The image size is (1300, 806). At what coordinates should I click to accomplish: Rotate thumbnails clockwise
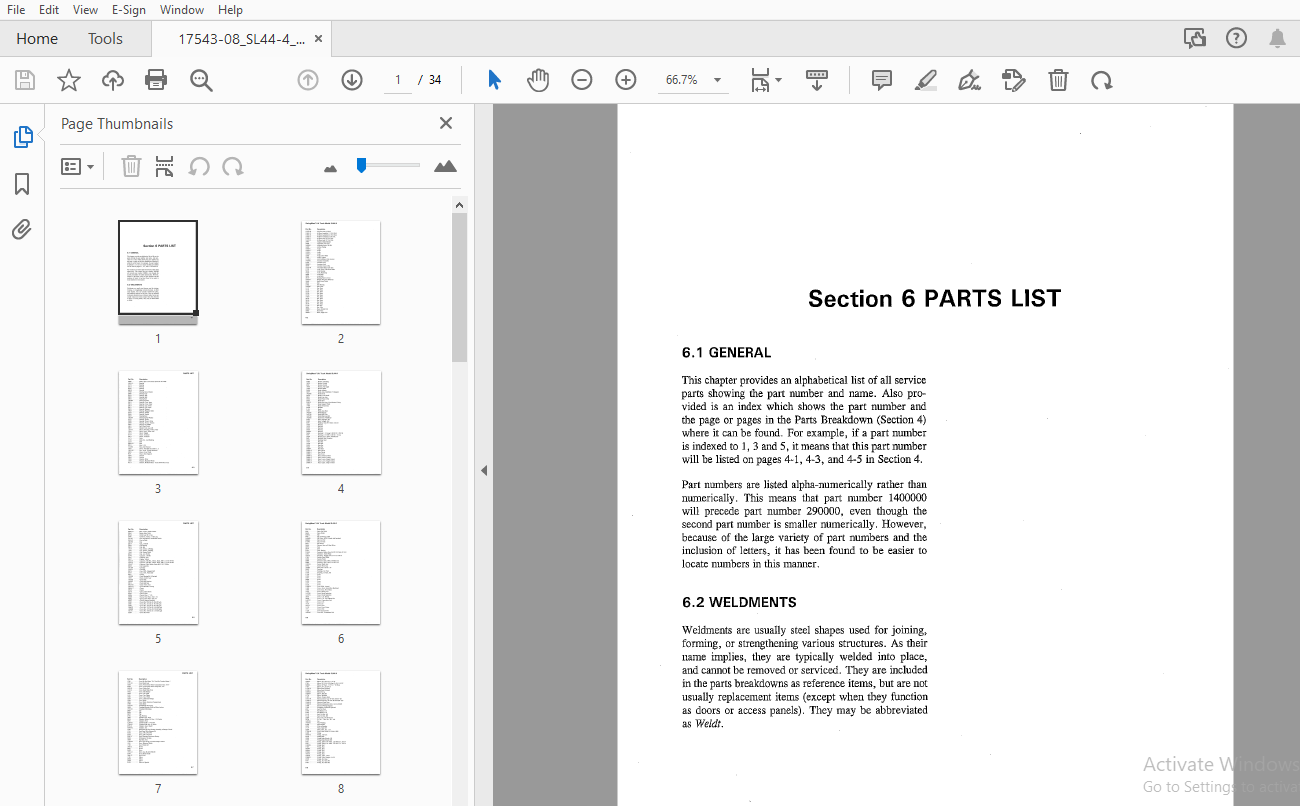pos(233,167)
